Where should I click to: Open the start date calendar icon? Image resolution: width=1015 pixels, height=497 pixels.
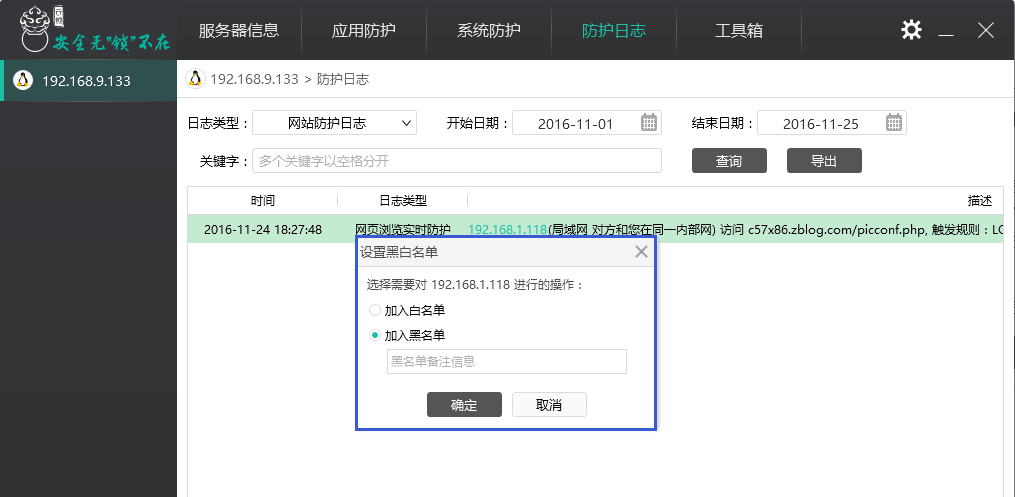point(649,122)
